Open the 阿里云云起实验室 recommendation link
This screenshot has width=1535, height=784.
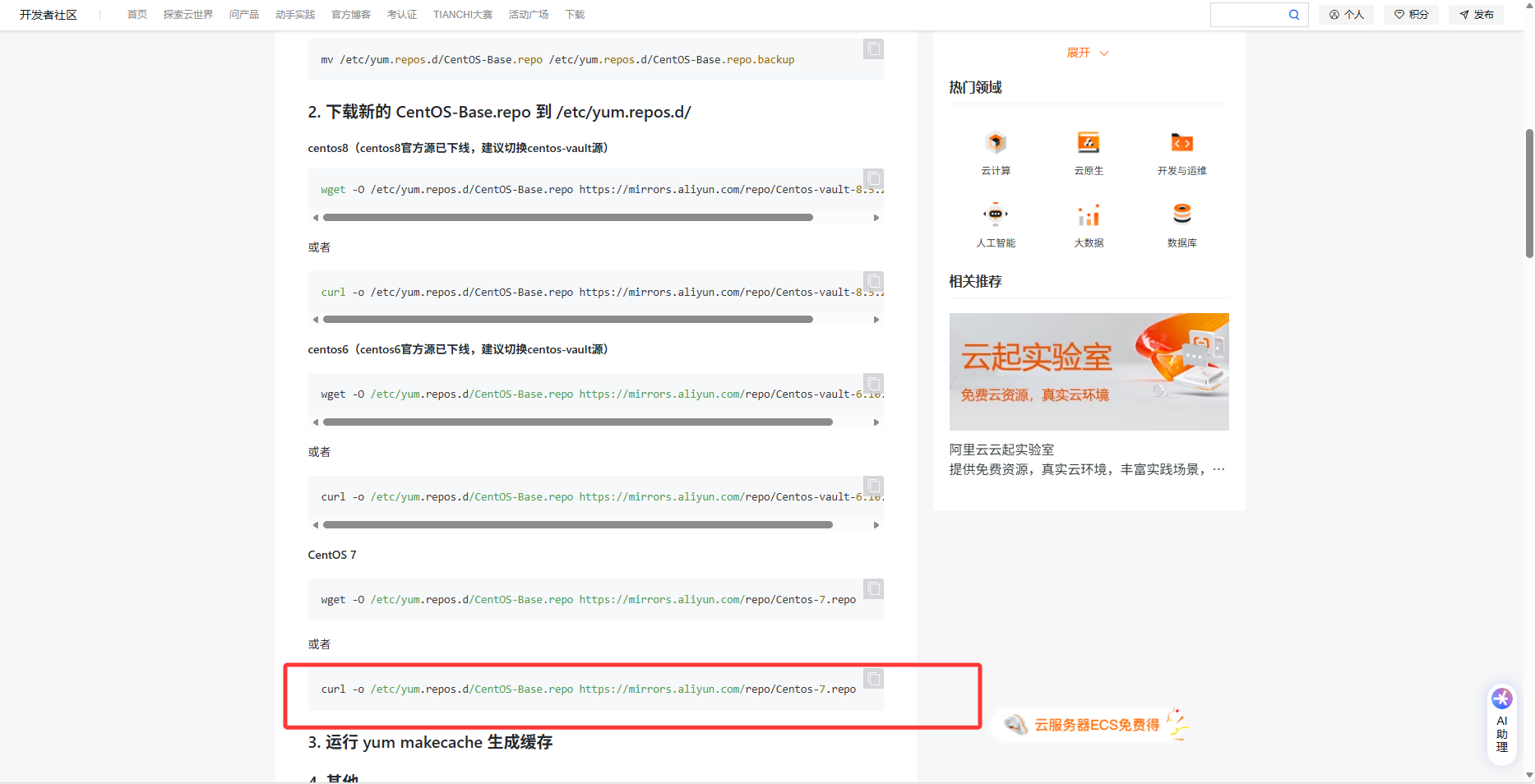(1001, 450)
